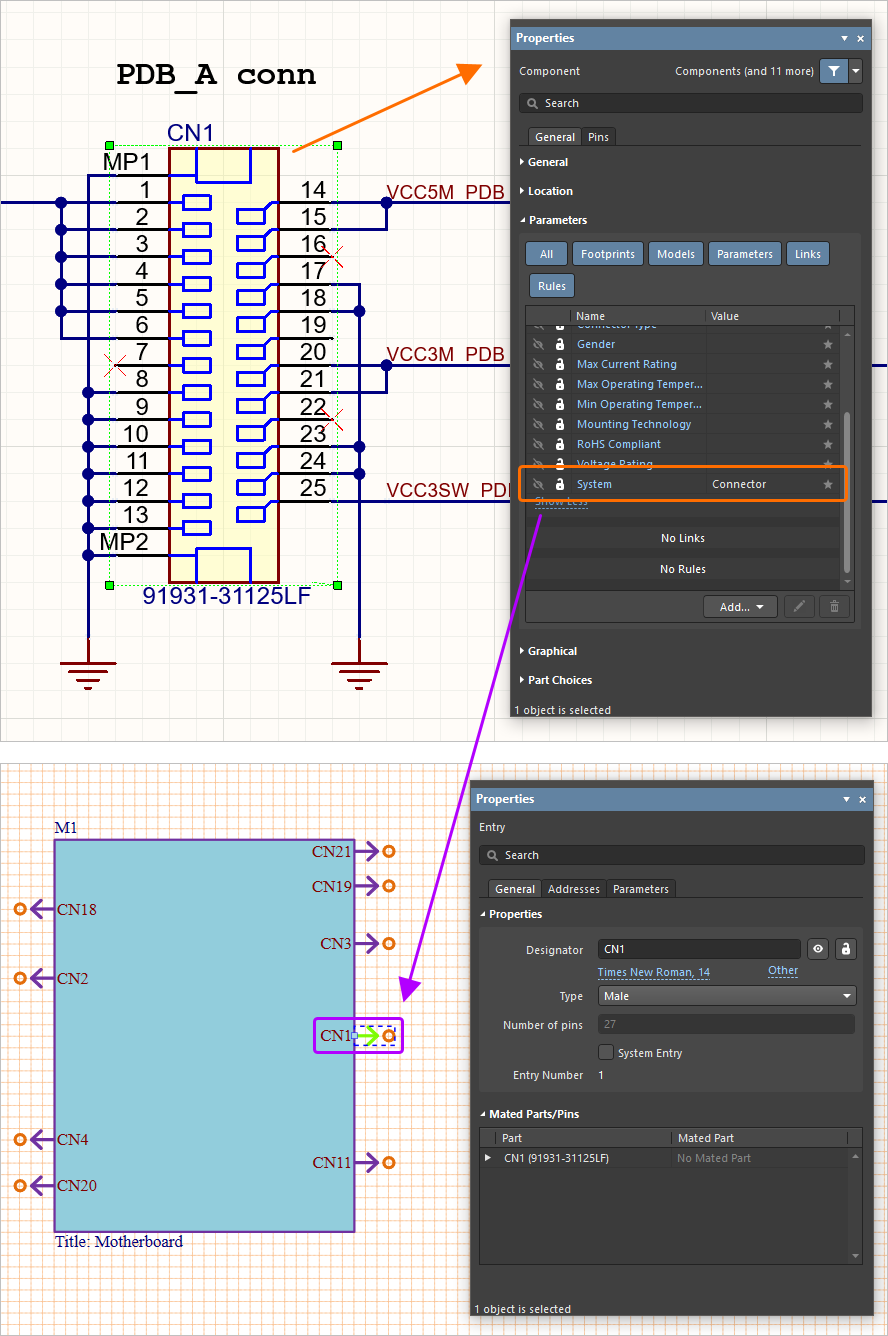Select the Mounting Technology parameter name

[x=634, y=424]
